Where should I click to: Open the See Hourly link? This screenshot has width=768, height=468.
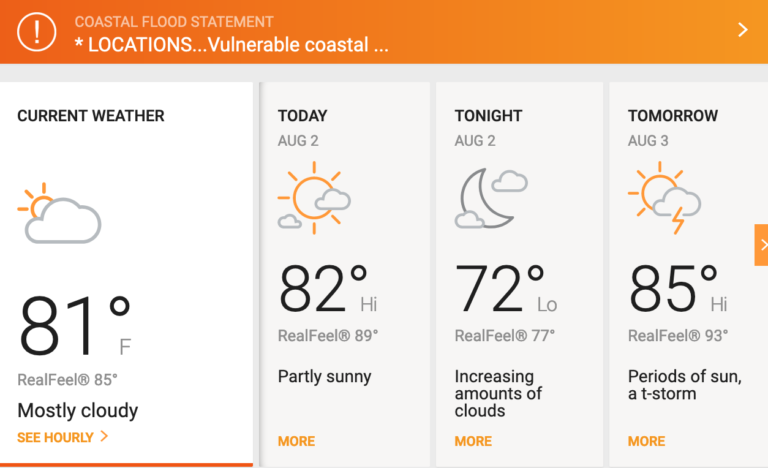point(55,437)
